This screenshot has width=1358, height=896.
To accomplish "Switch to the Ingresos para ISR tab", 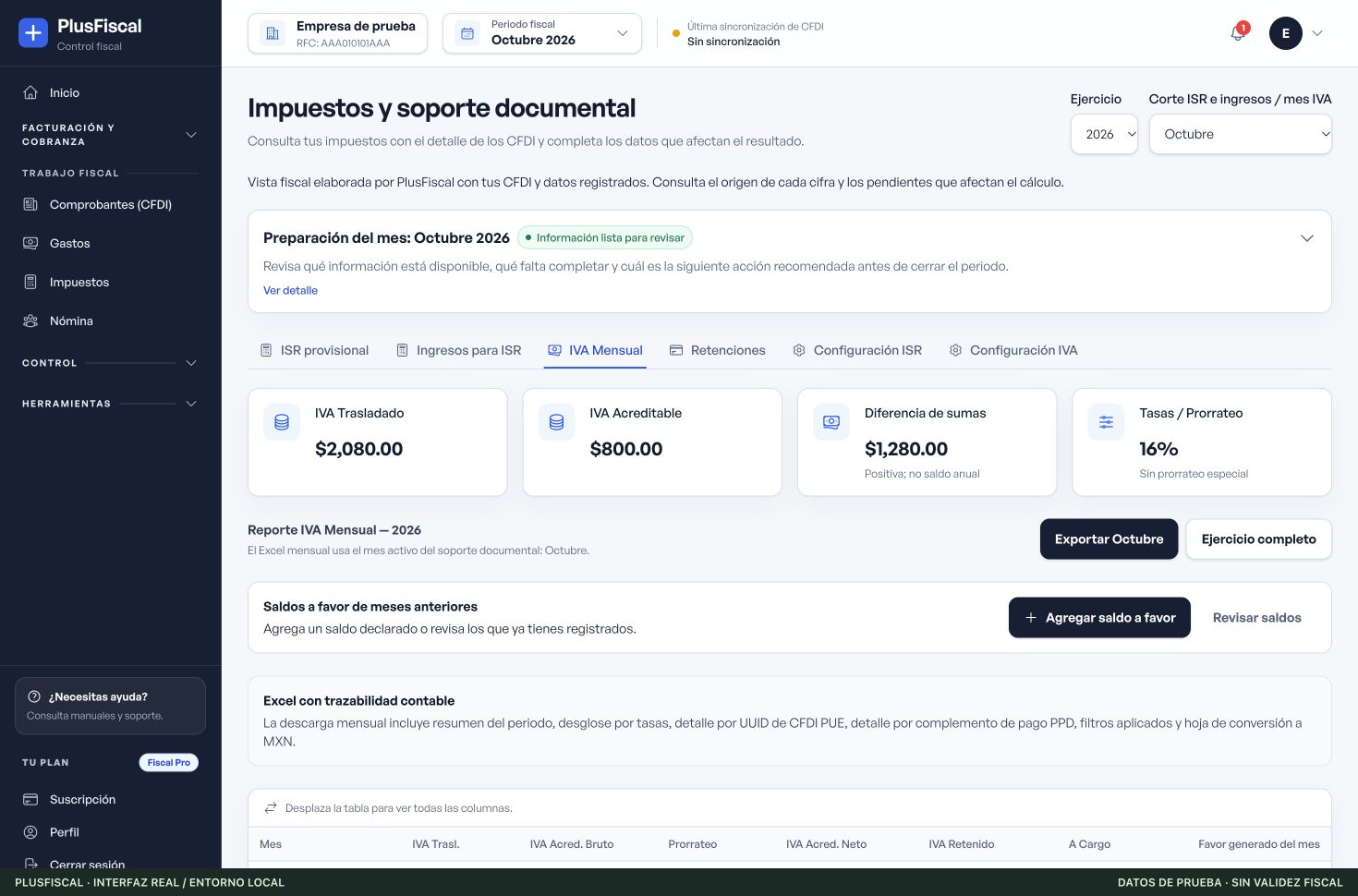I will (x=458, y=350).
